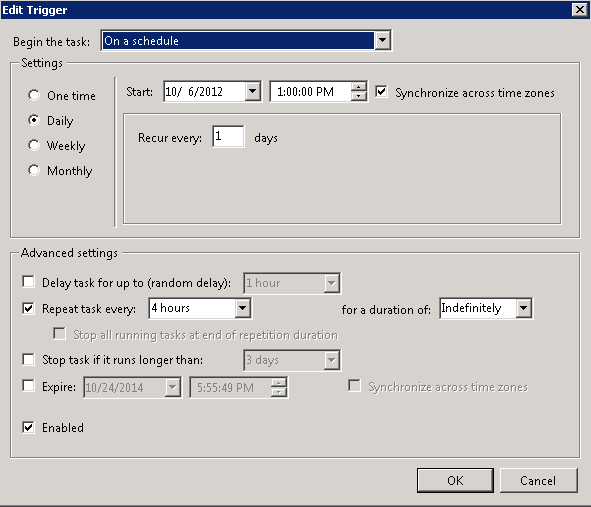Uncheck Synchronize across time zones next to Start
The image size is (591, 507).
381,92
